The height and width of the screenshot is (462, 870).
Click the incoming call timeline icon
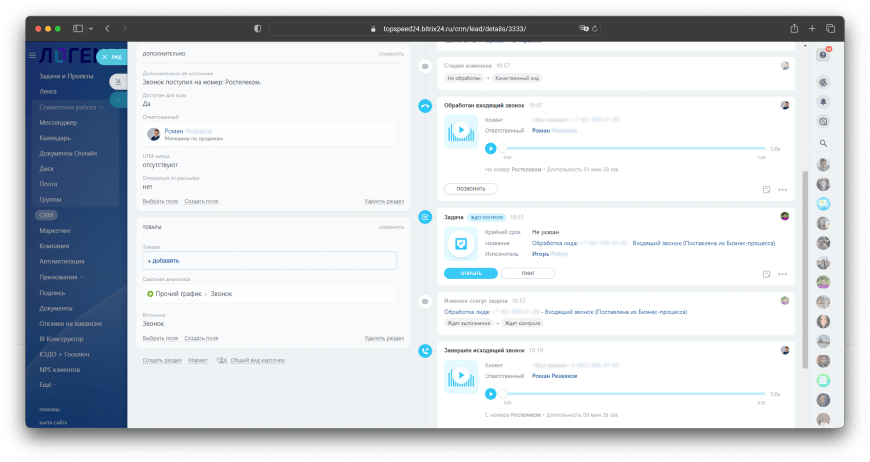(425, 105)
